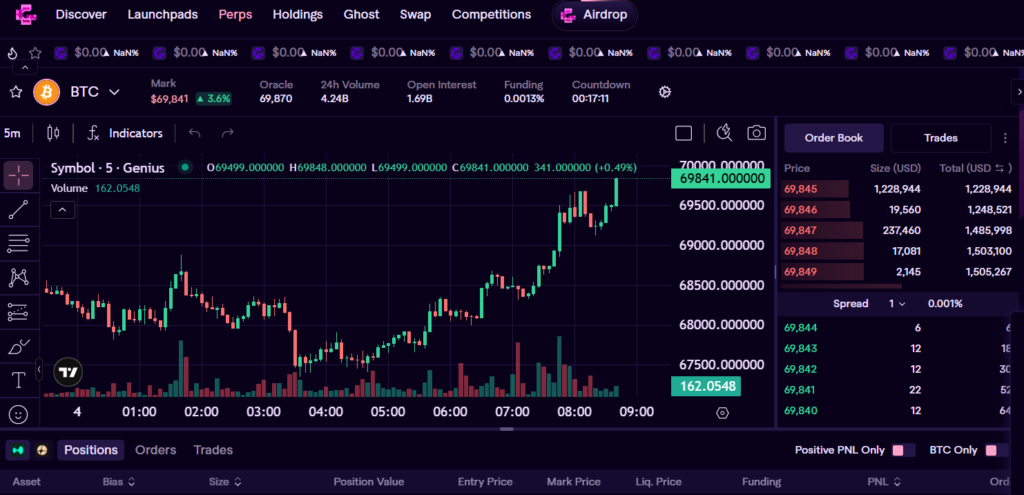Image resolution: width=1024 pixels, height=495 pixels.
Task: Select the trend line drawing tool
Action: [x=18, y=209]
